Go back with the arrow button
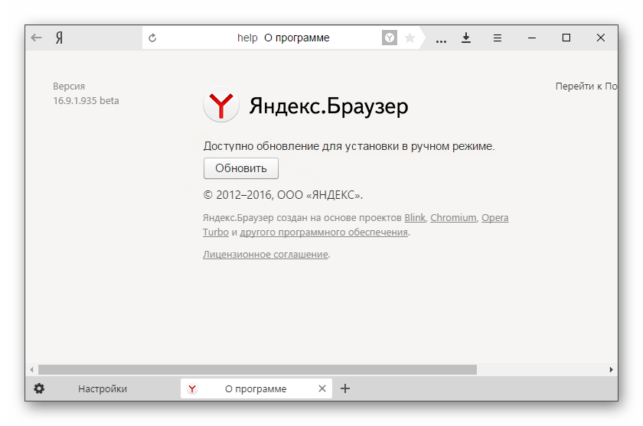The width and height of the screenshot is (643, 426). tap(36, 38)
